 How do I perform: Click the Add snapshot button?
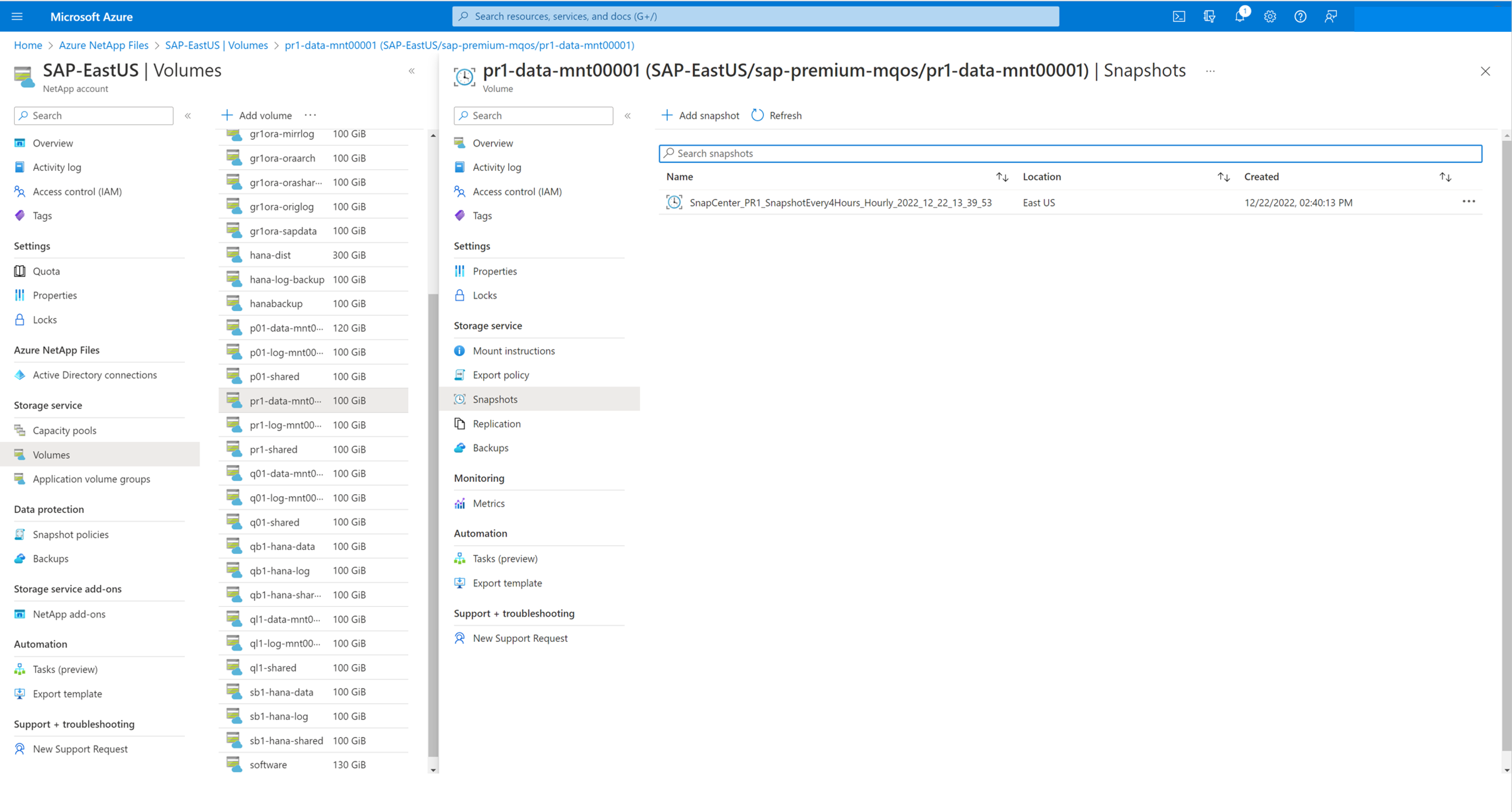[x=700, y=115]
